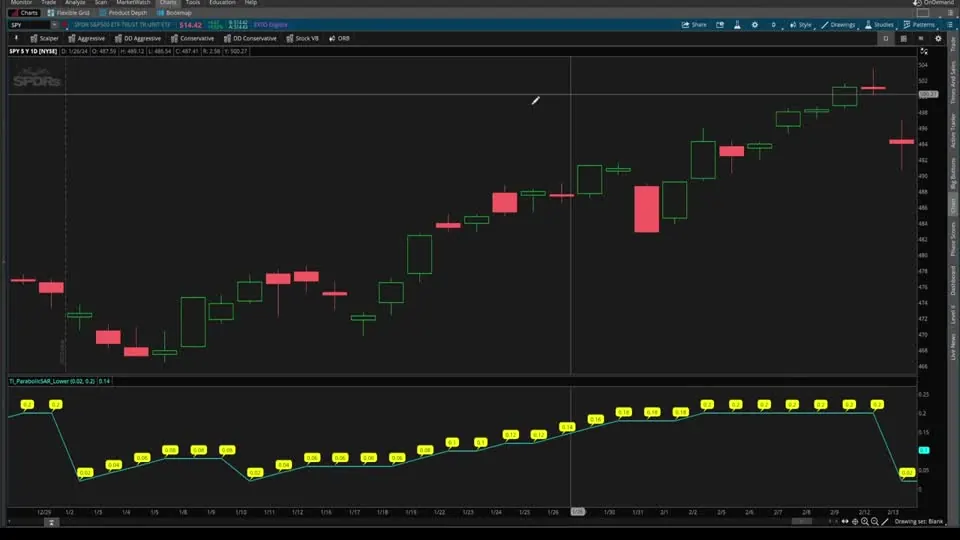Click the 514.42 last price value
Screen dimensions: 960x540
click(x=190, y=25)
